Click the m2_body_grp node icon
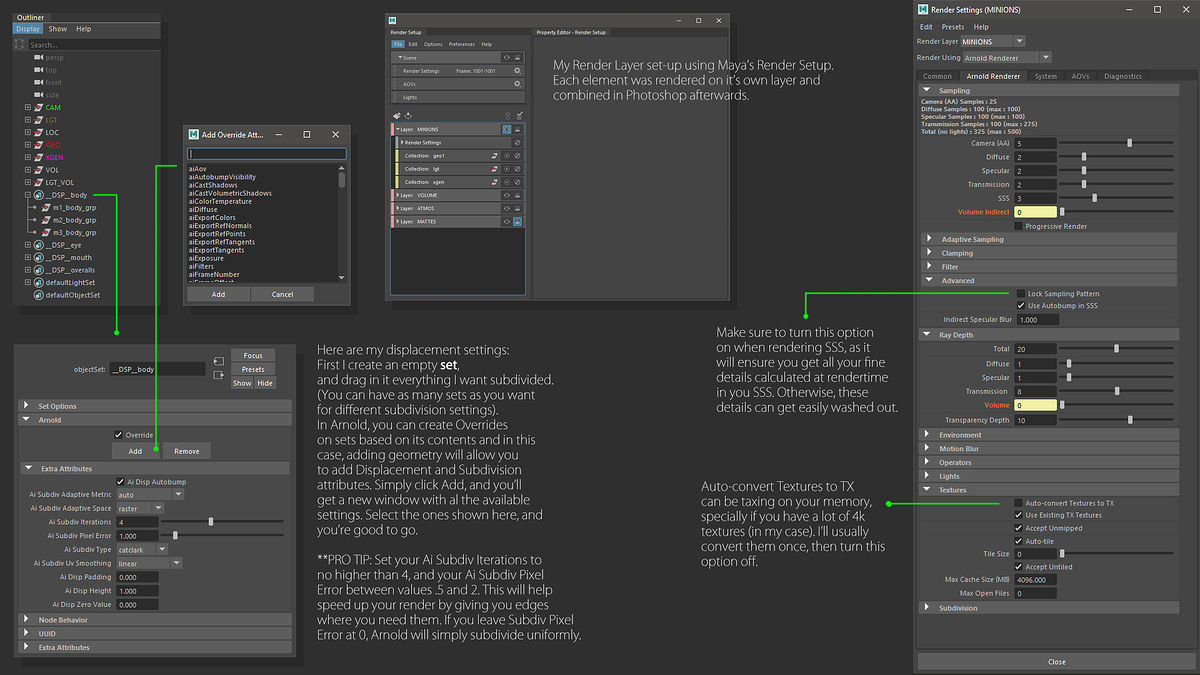 pyautogui.click(x=44, y=219)
